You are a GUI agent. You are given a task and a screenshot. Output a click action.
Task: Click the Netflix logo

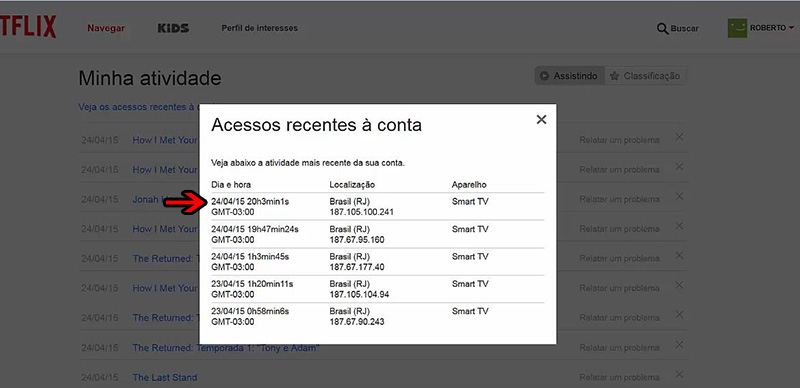click(x=28, y=27)
